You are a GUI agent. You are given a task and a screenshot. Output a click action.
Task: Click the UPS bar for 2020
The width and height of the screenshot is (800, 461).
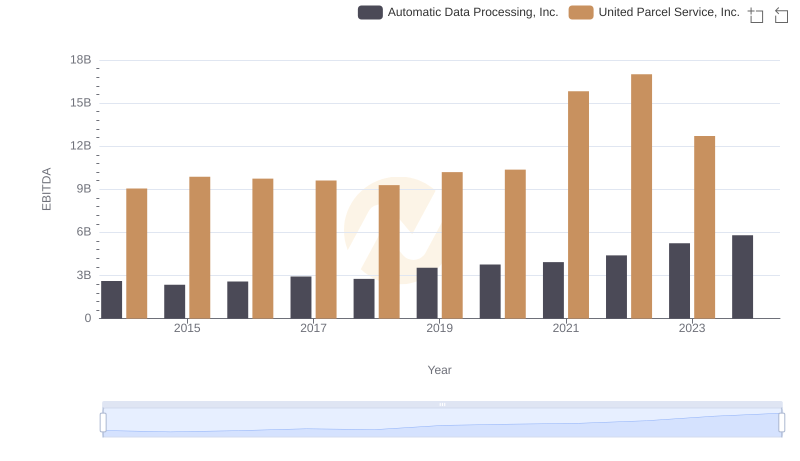pyautogui.click(x=515, y=244)
